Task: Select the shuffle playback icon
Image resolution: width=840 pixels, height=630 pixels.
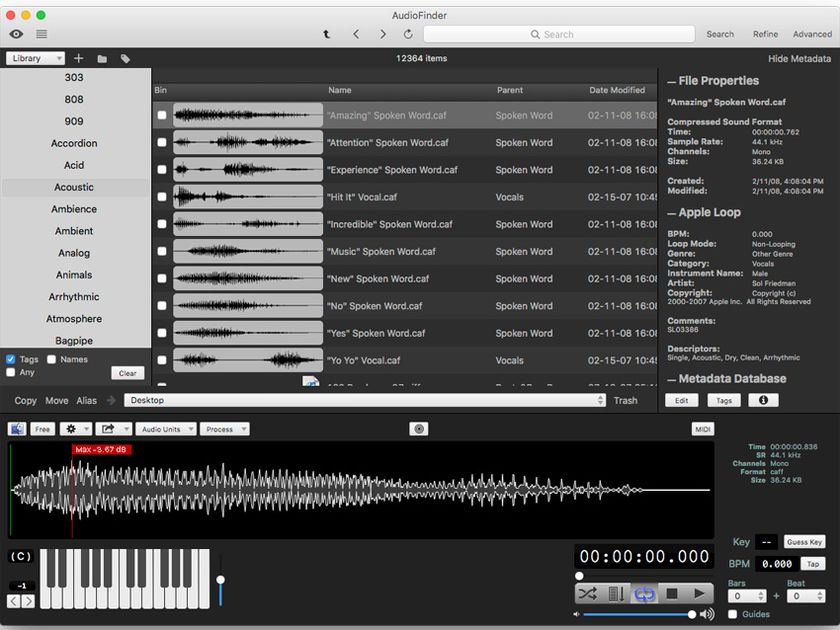Action: click(588, 593)
